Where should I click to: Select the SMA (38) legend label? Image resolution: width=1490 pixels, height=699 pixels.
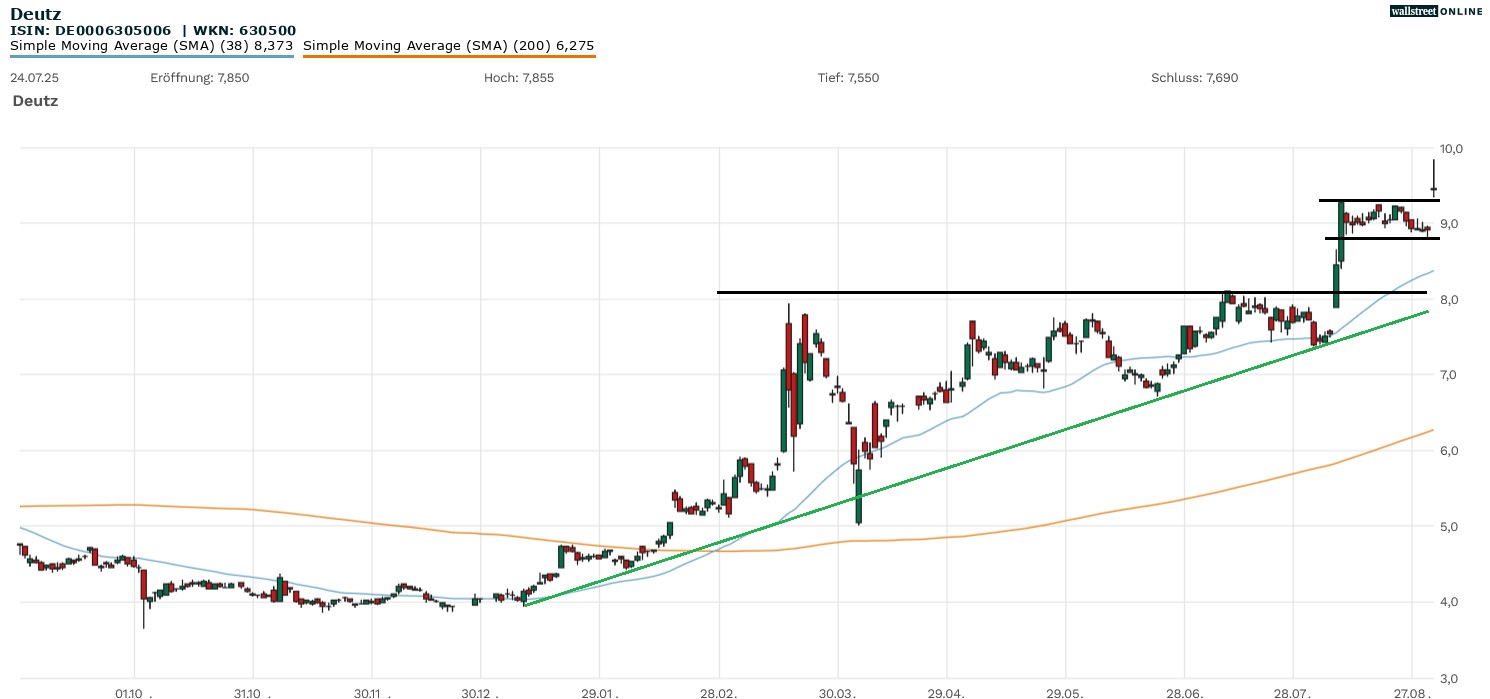(151, 45)
